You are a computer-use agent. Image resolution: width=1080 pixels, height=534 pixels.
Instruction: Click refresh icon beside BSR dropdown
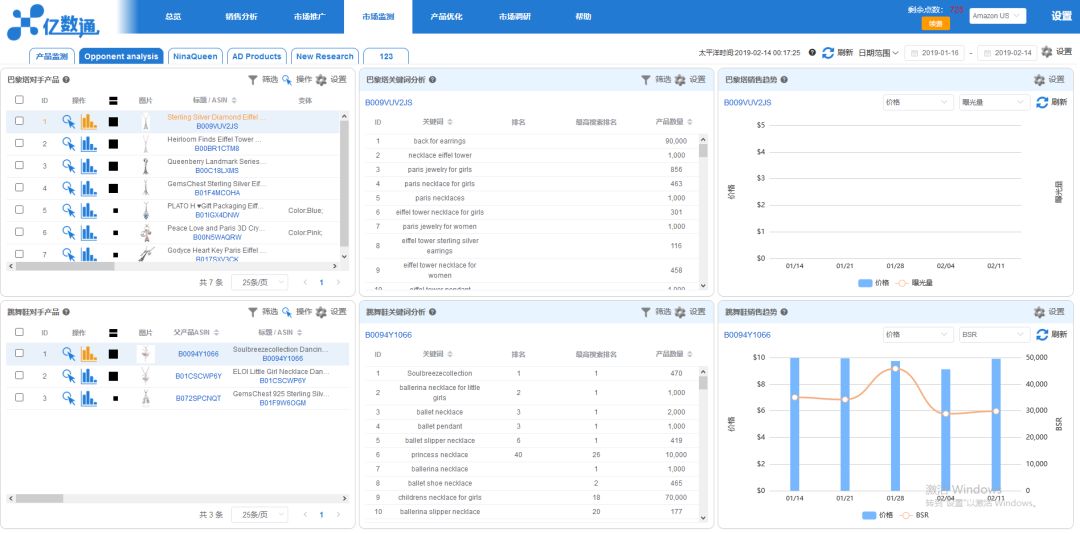click(x=1042, y=335)
